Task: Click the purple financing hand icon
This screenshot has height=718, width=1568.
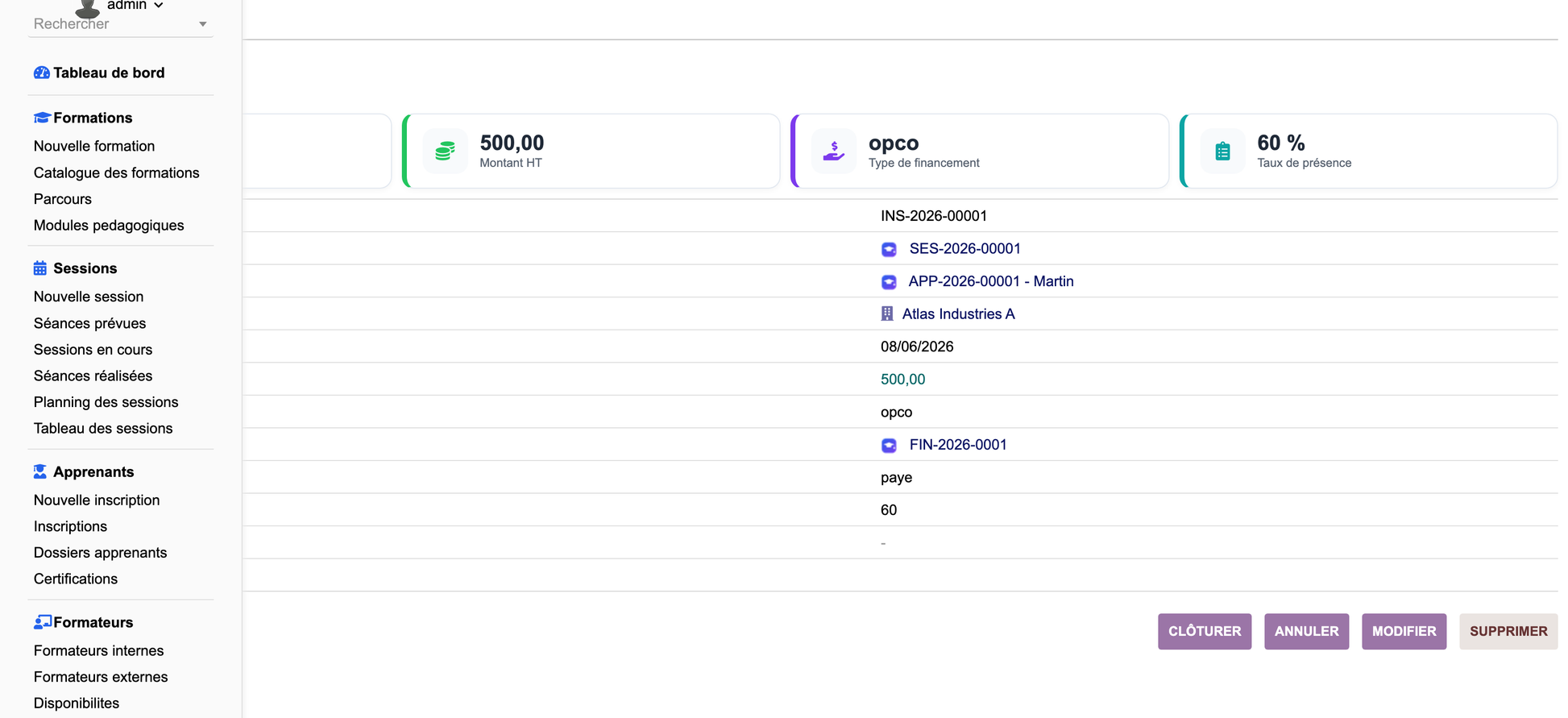Action: pyautogui.click(x=834, y=151)
